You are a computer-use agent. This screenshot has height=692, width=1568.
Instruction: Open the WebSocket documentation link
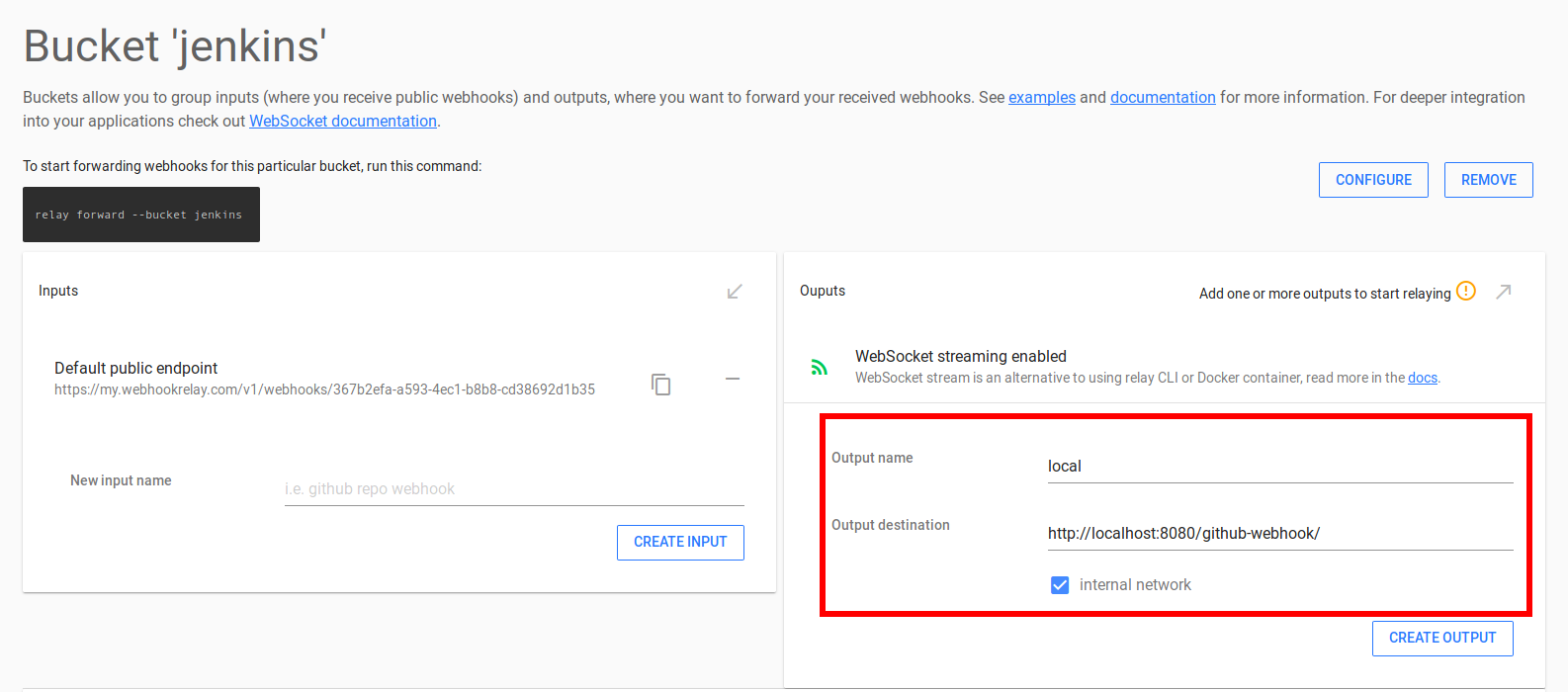(x=342, y=122)
